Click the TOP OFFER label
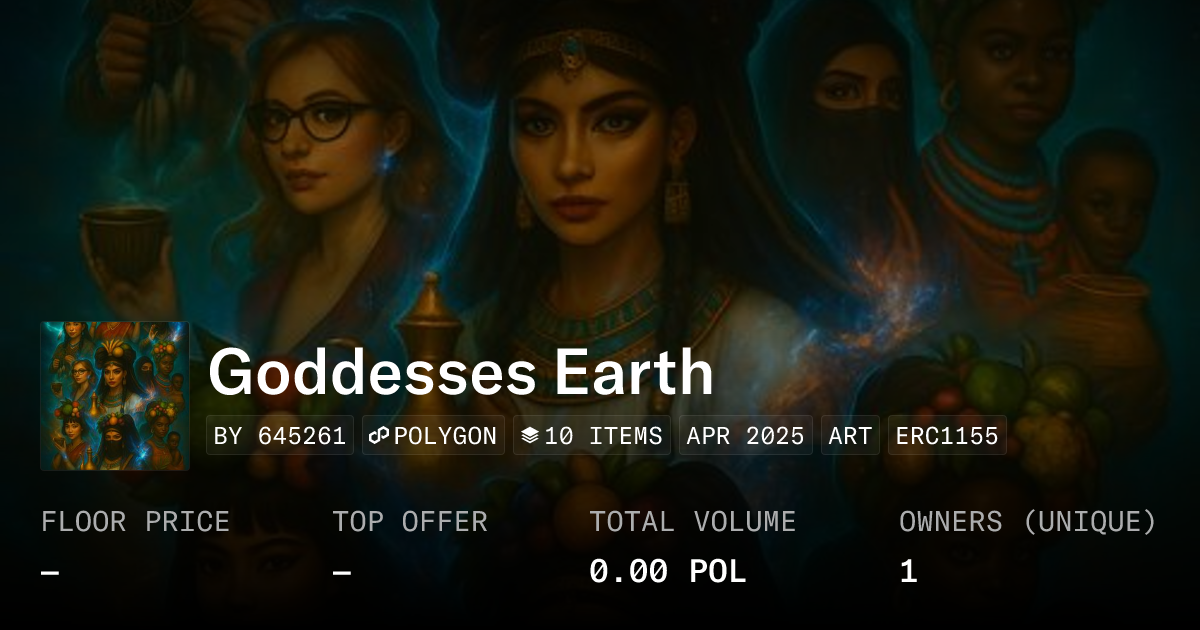This screenshot has height=630, width=1200. [410, 522]
